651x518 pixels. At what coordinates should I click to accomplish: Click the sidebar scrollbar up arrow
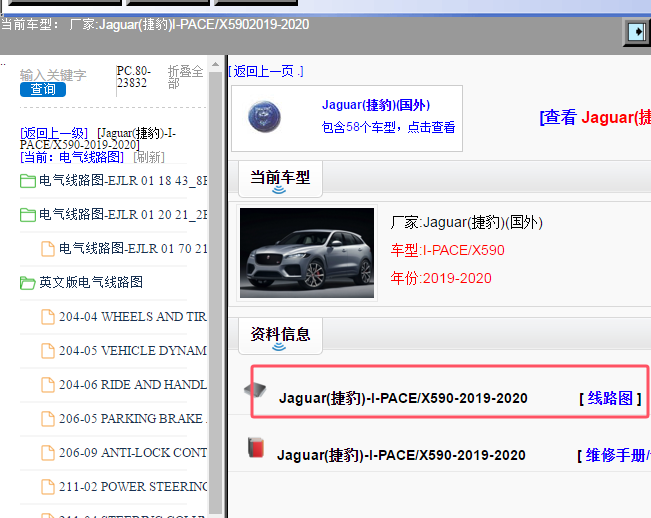pyautogui.click(x=215, y=64)
